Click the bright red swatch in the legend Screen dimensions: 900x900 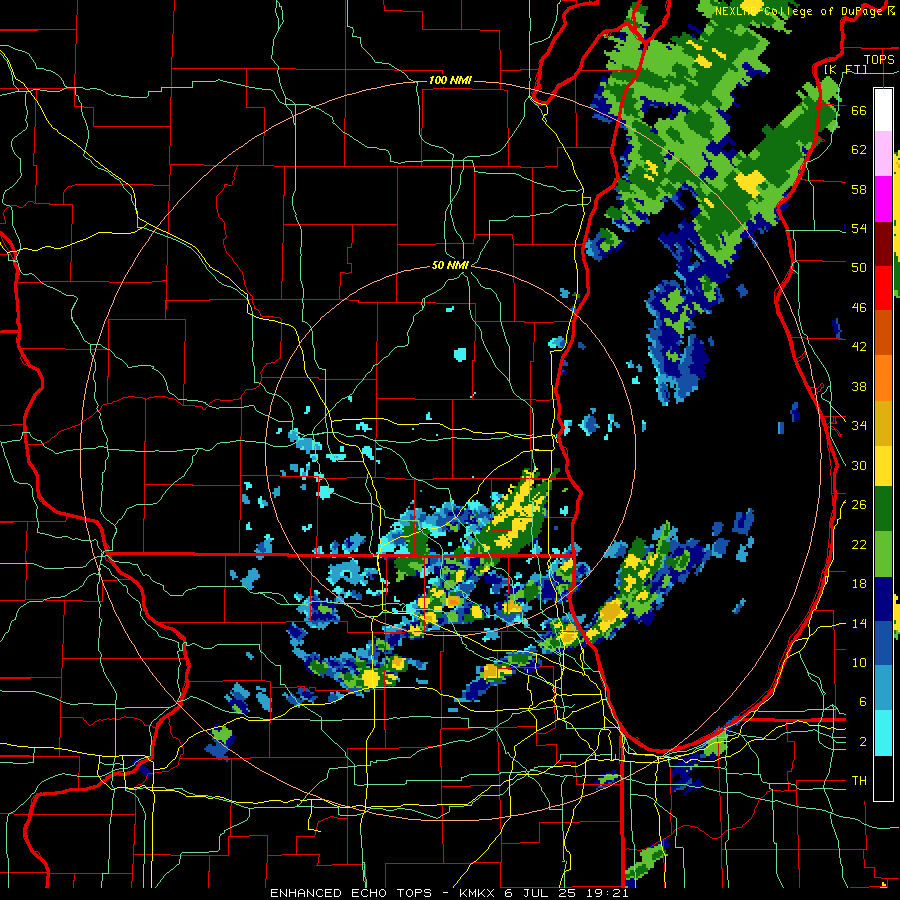tap(883, 288)
